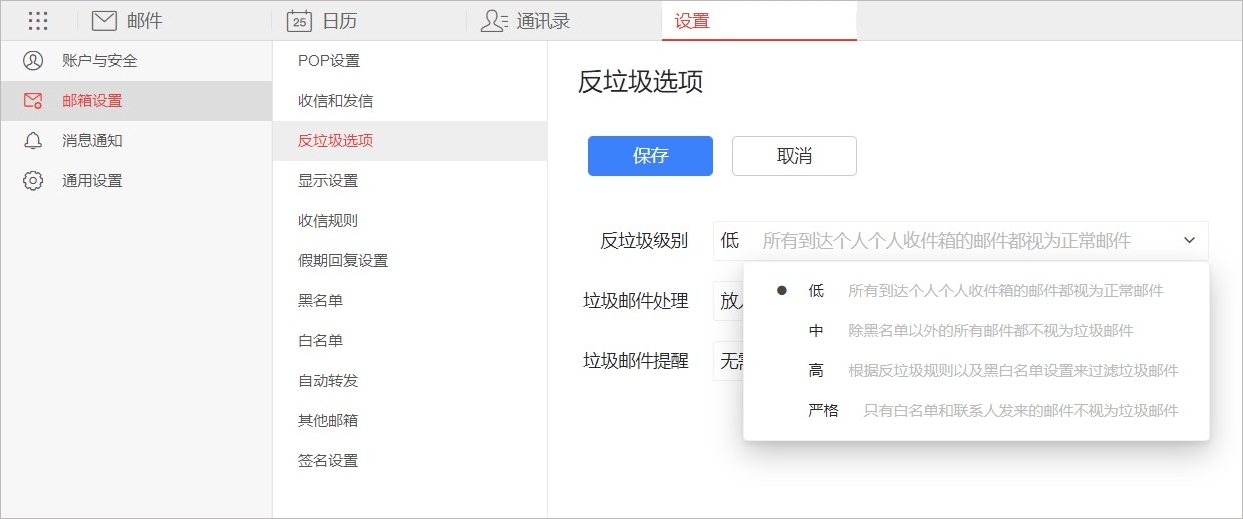Choose the 严格 anti-spam level option
Image resolution: width=1243 pixels, height=519 pixels.
pos(823,411)
